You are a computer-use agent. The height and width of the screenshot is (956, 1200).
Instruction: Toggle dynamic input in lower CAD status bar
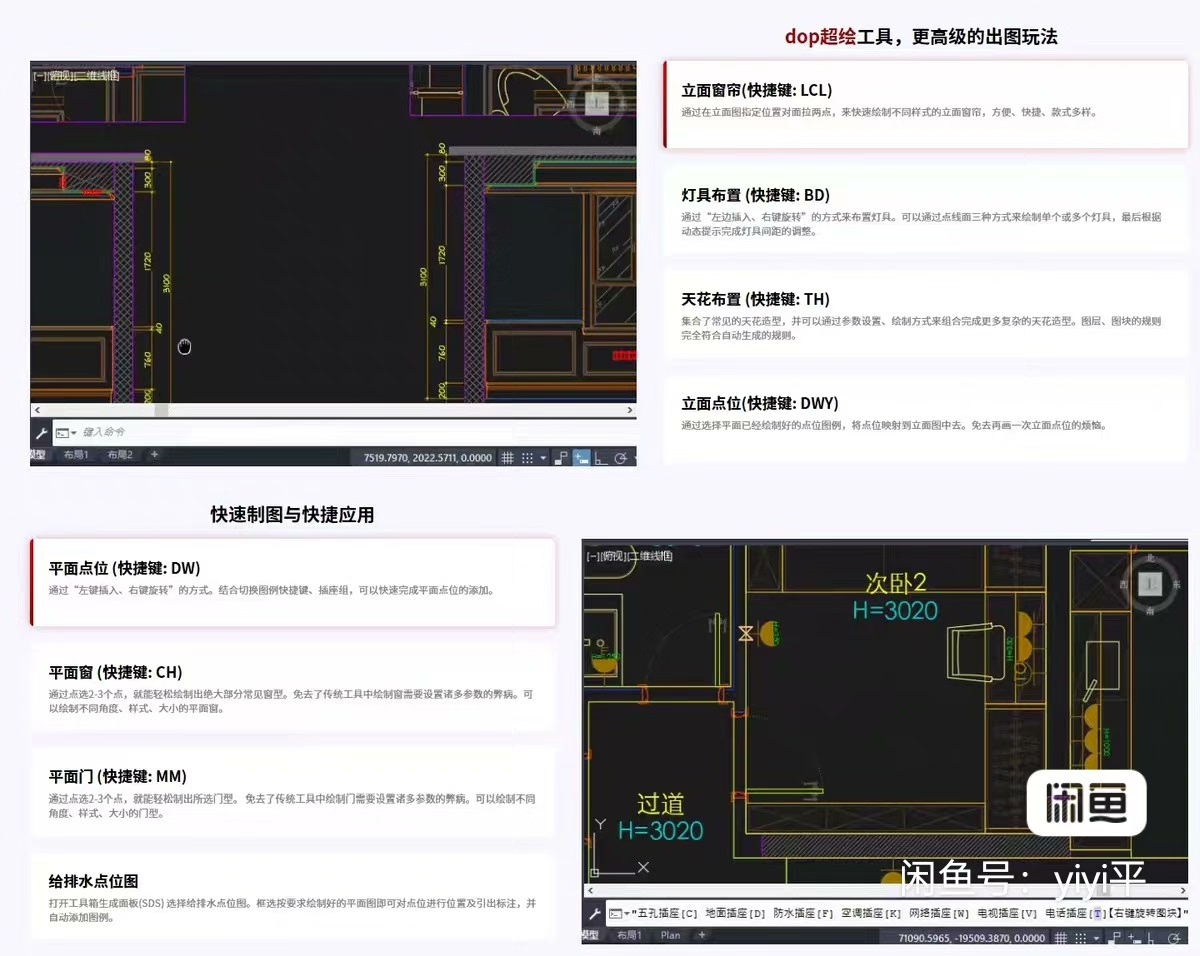click(x=1134, y=938)
